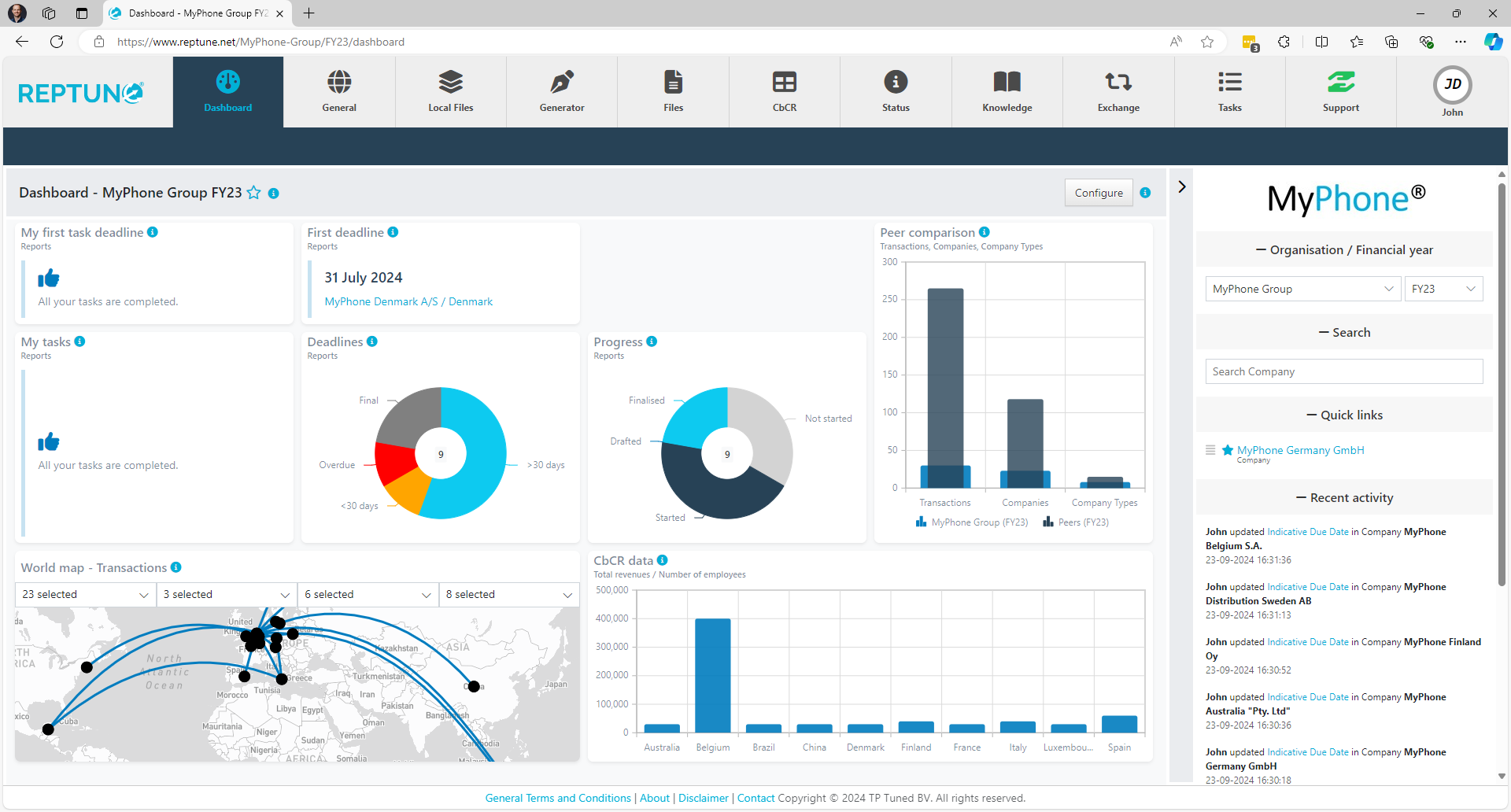
Task: Open MyPhone Denmark A/S / Denmark link
Action: [x=408, y=302]
